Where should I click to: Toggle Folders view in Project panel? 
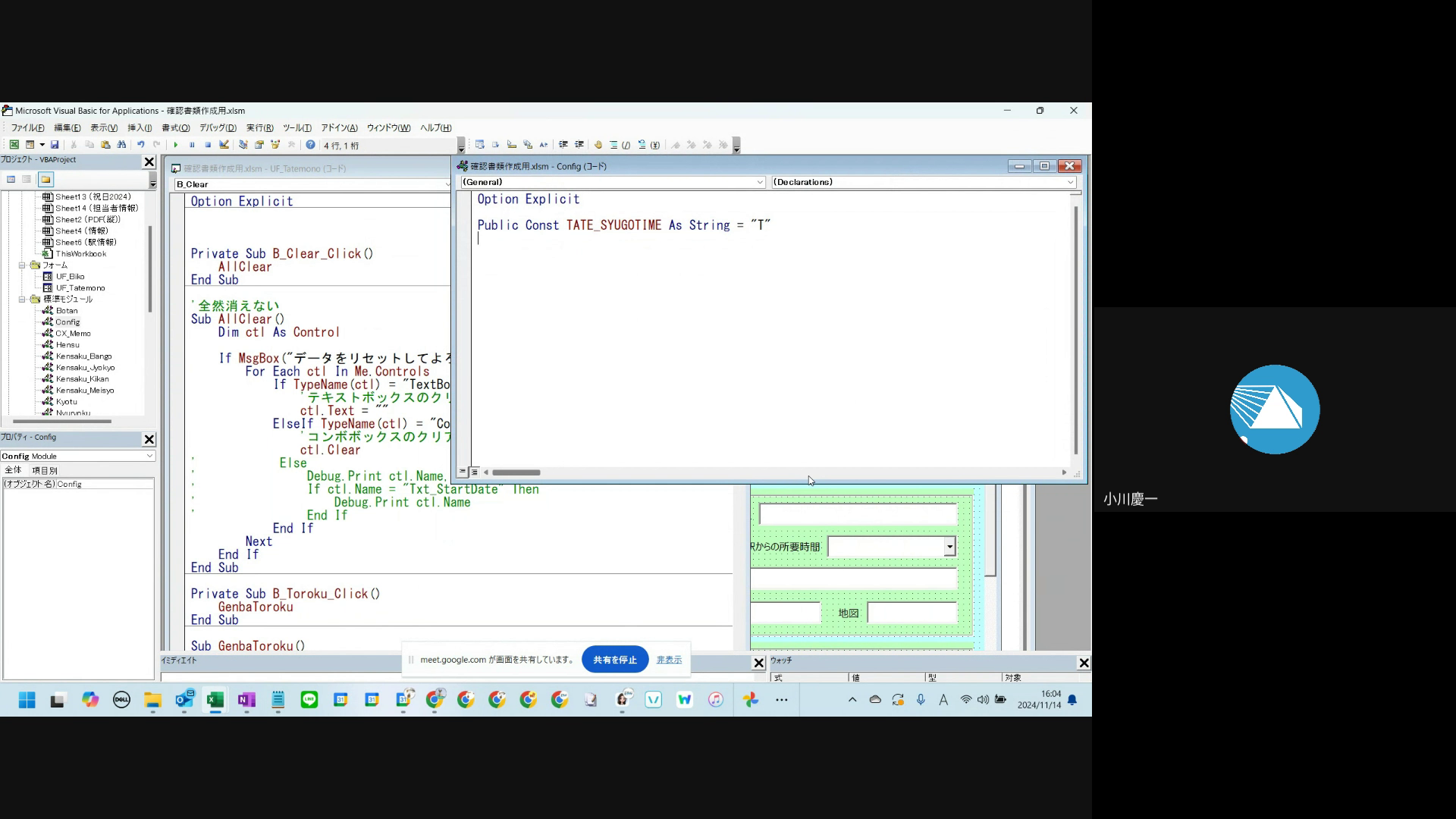point(45,180)
